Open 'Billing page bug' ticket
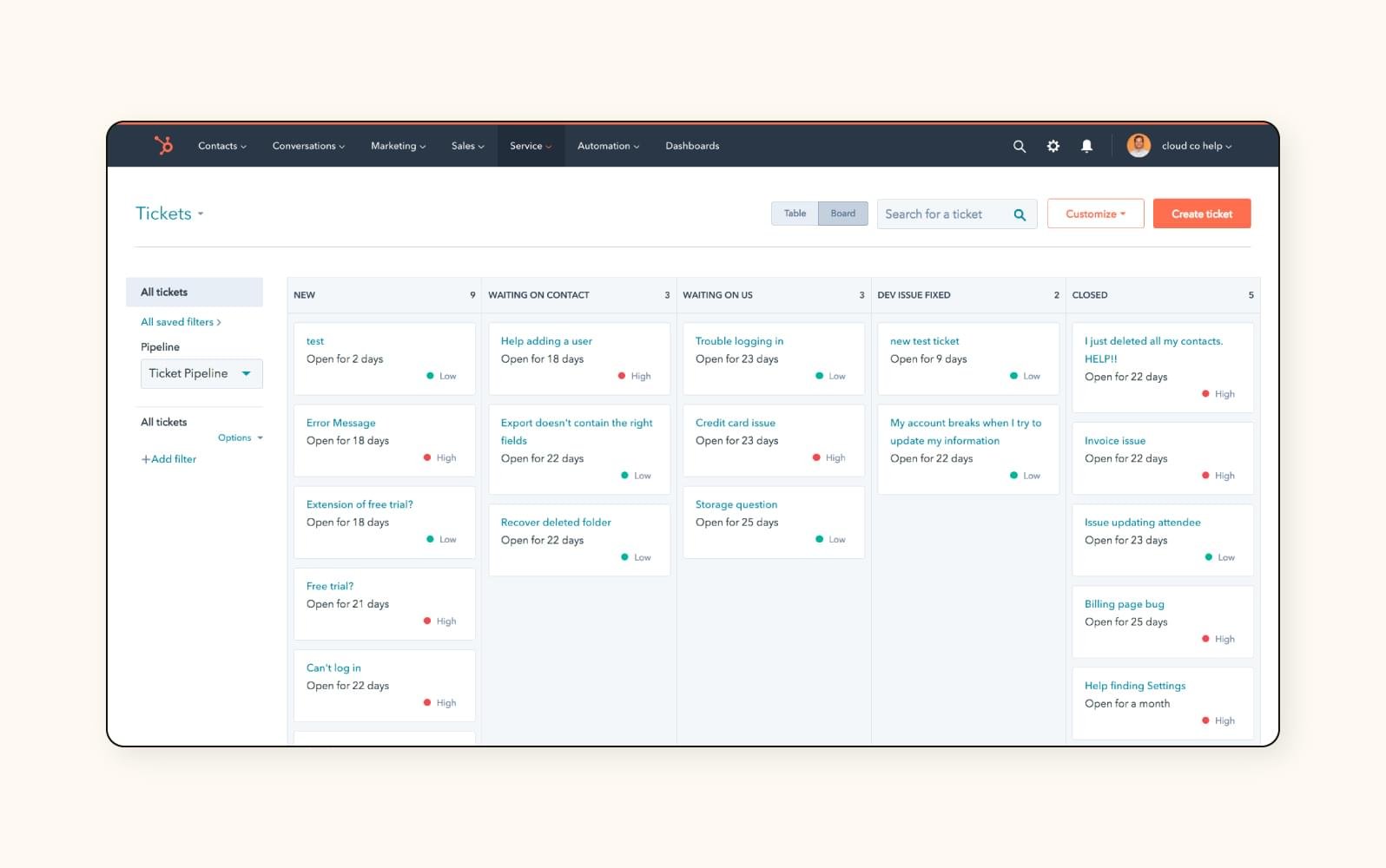 click(1125, 603)
